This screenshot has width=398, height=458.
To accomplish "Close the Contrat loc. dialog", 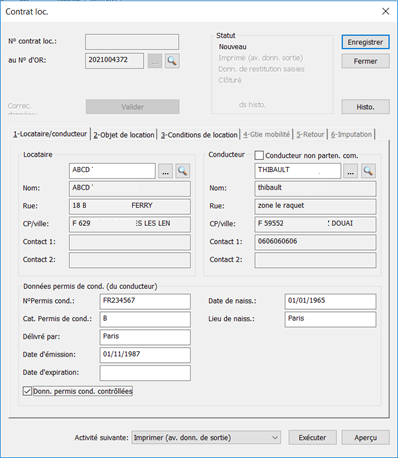I will tap(385, 11).
